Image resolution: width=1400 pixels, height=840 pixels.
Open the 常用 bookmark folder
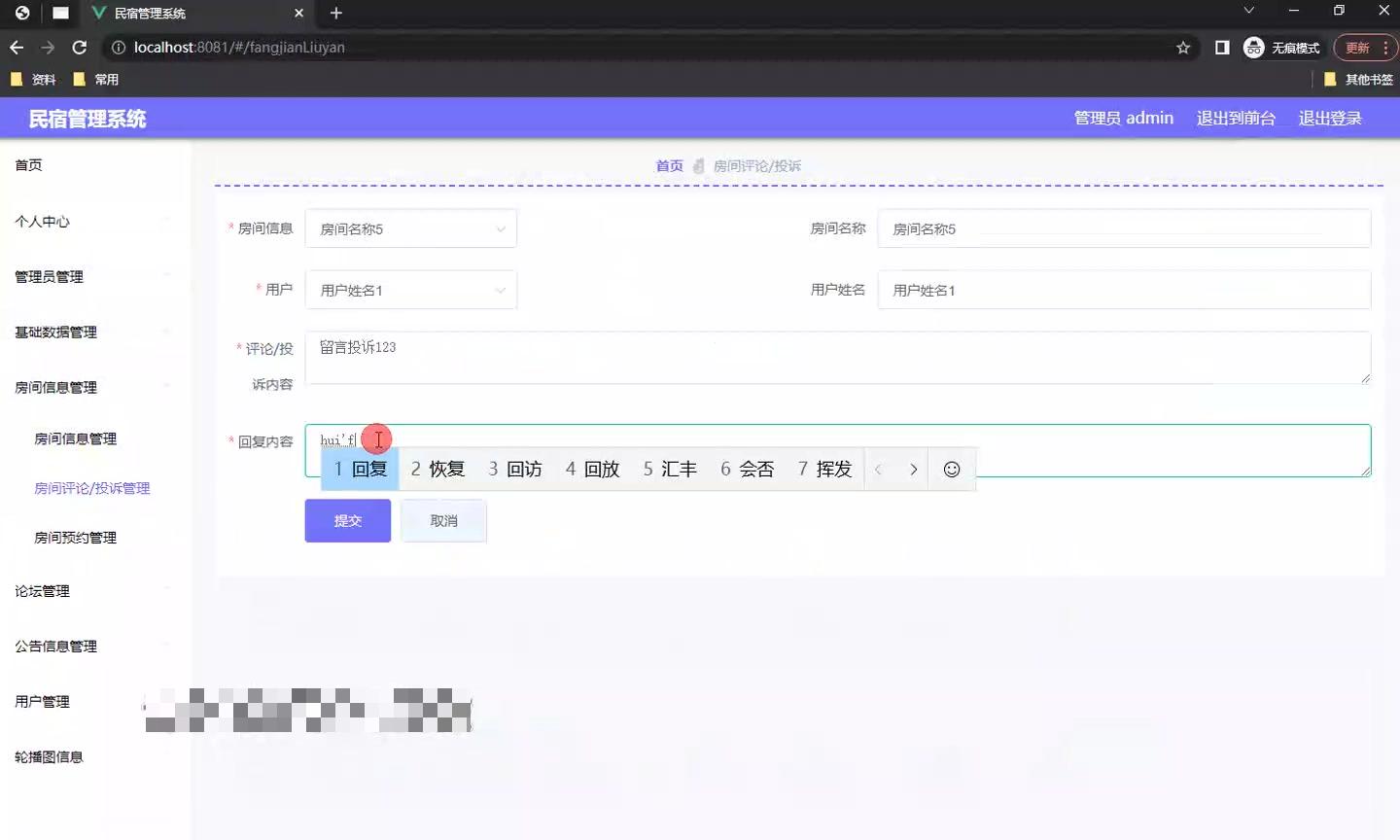(96, 80)
